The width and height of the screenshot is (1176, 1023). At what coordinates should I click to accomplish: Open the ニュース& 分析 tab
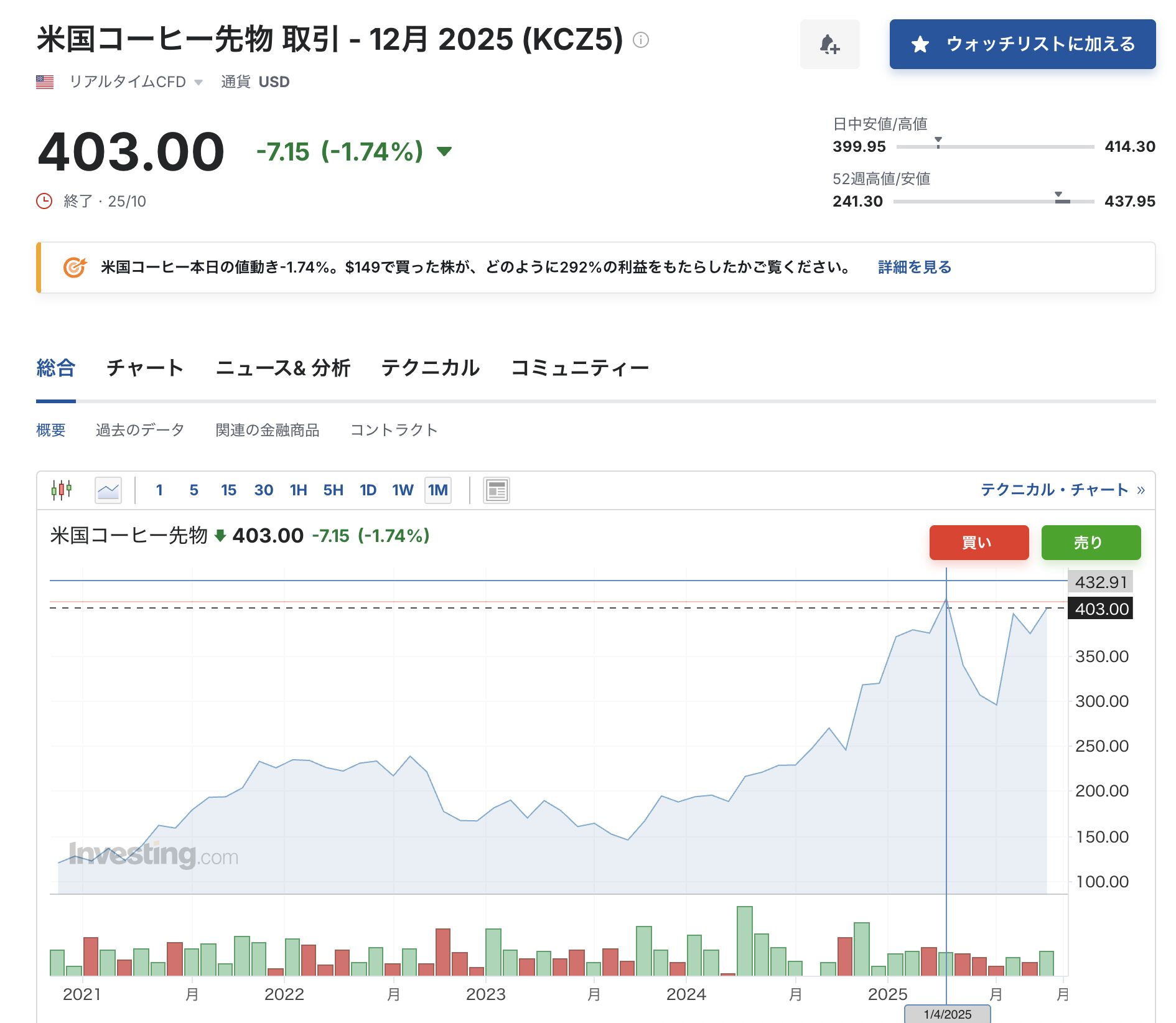(282, 368)
